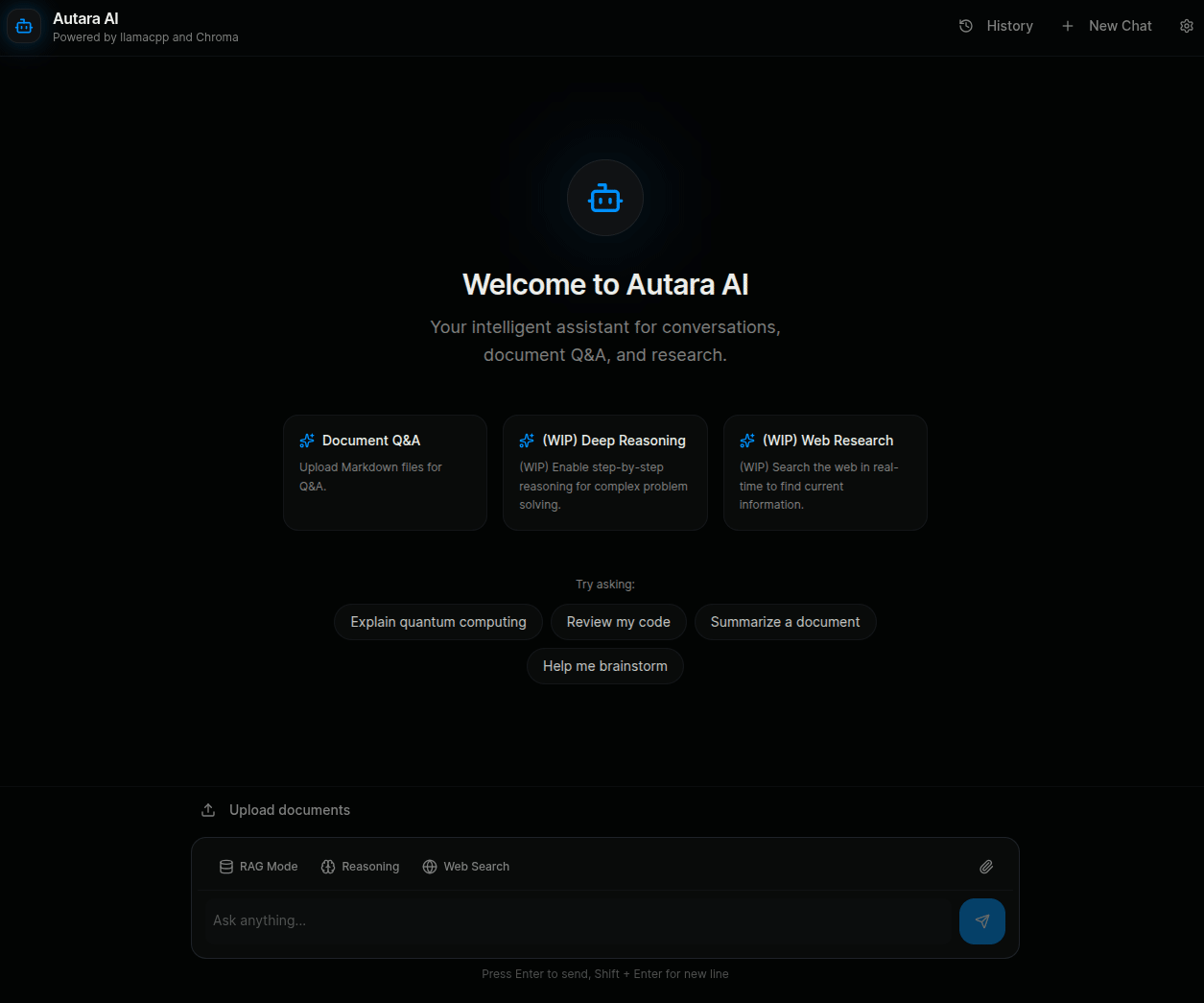Toggle Reasoning mode
1204x1003 pixels.
(361, 867)
